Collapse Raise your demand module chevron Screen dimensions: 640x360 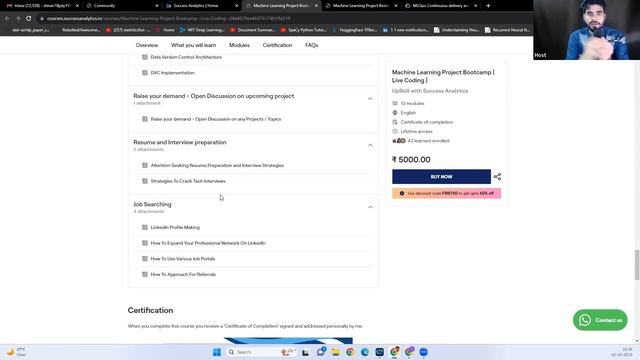pyautogui.click(x=370, y=99)
